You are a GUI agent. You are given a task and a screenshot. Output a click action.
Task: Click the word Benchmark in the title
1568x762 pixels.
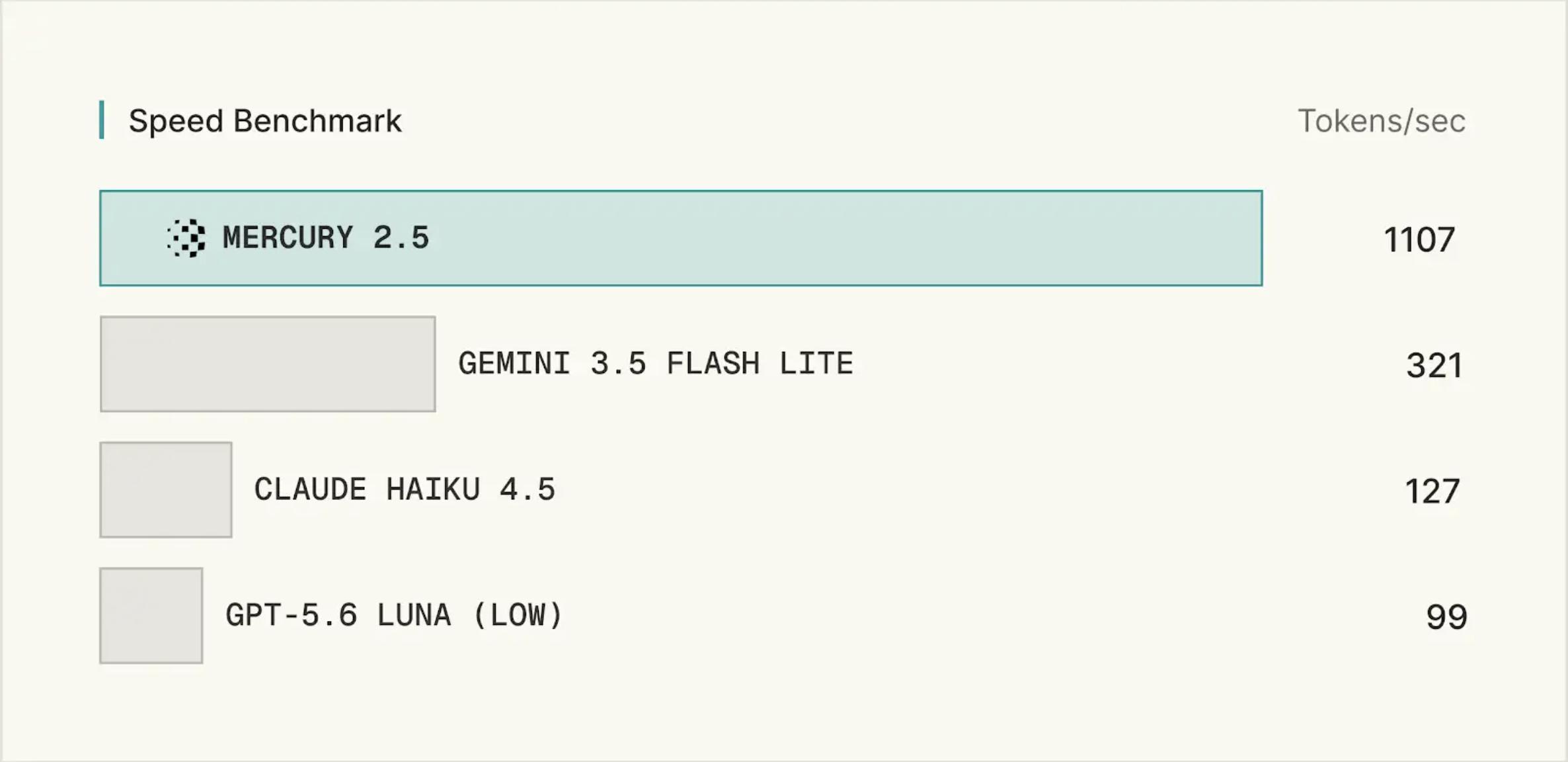point(317,121)
